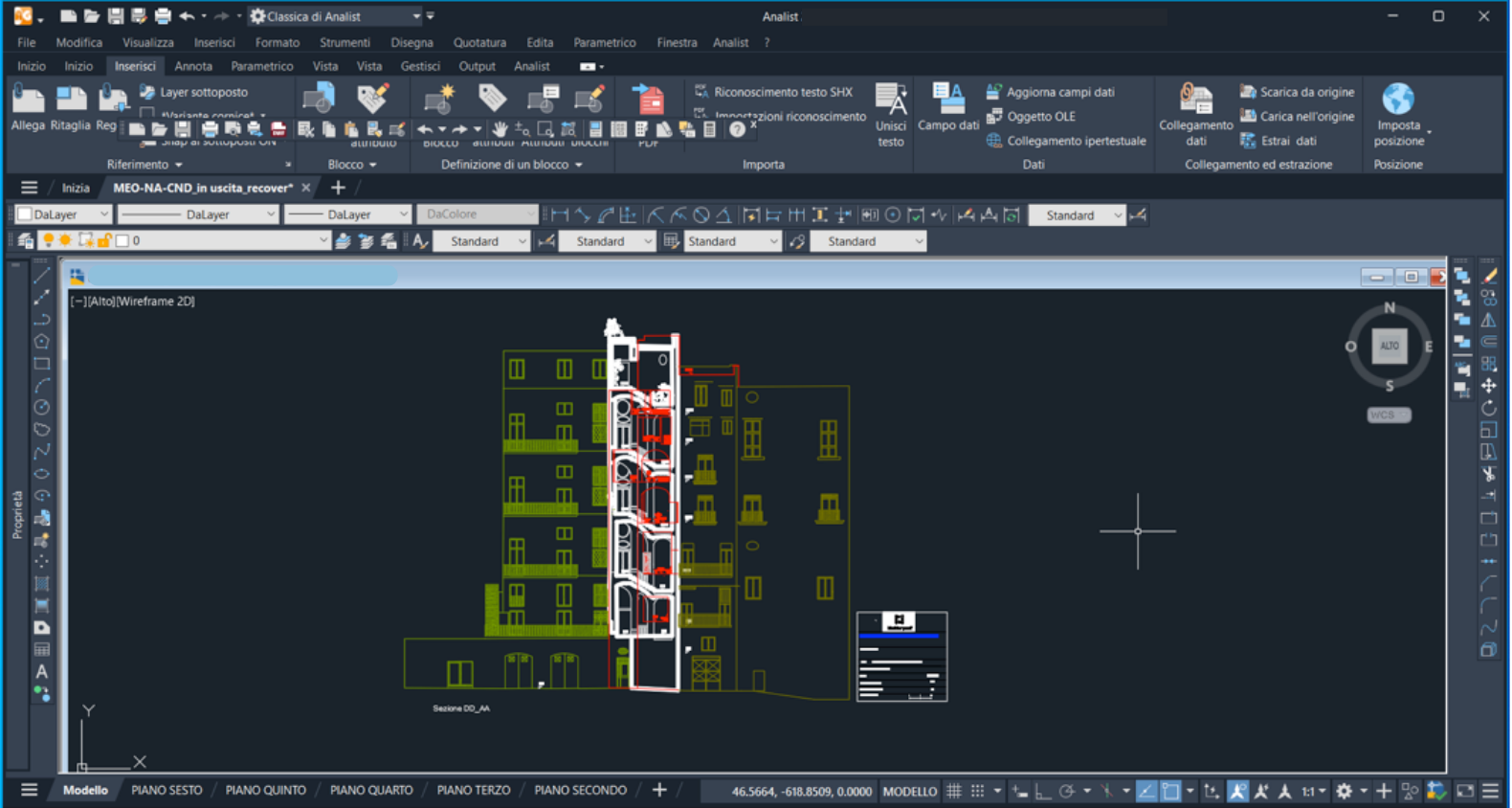Viewport: 1512px width, 808px height.
Task: Click Estrai dati button
Action: [x=1279, y=141]
